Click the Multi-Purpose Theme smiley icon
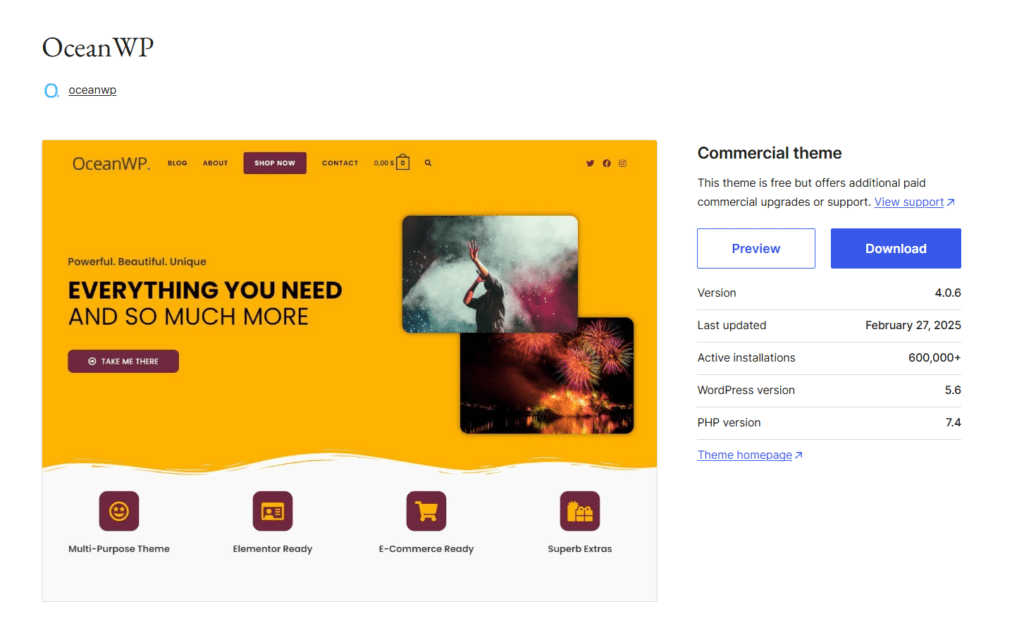Screen dimensions: 1024x628 (119, 510)
